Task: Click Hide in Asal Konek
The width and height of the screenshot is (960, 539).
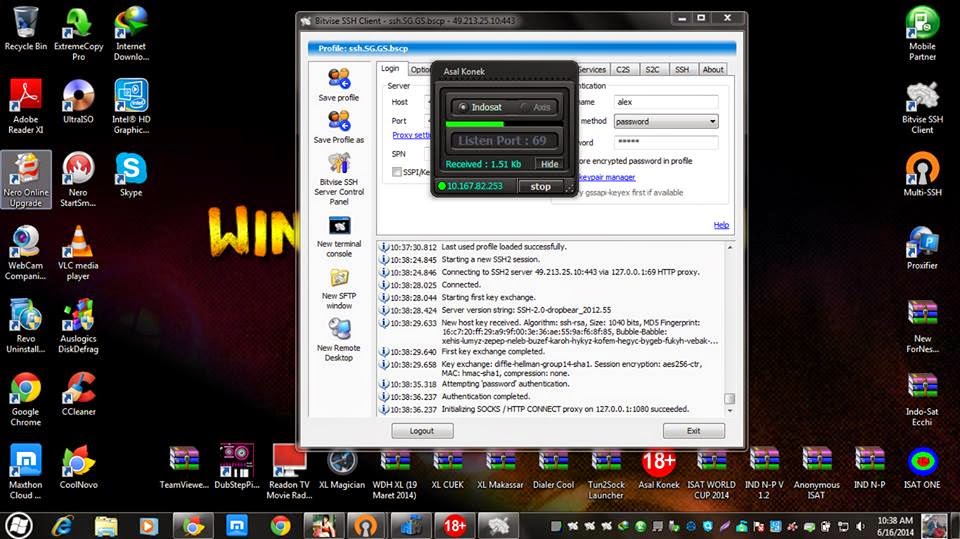Action: coord(549,164)
